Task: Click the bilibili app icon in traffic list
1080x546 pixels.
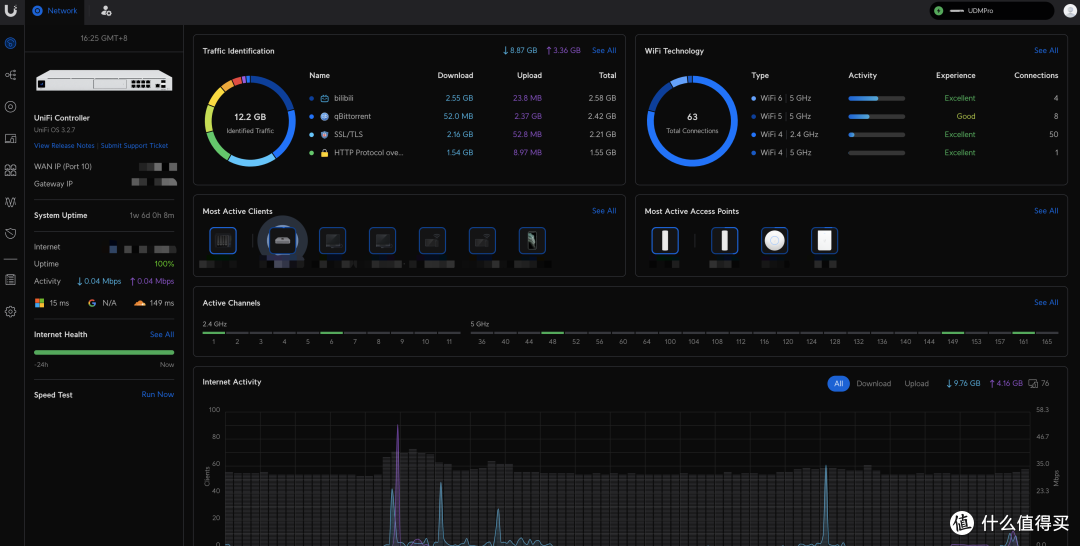Action: (x=324, y=98)
